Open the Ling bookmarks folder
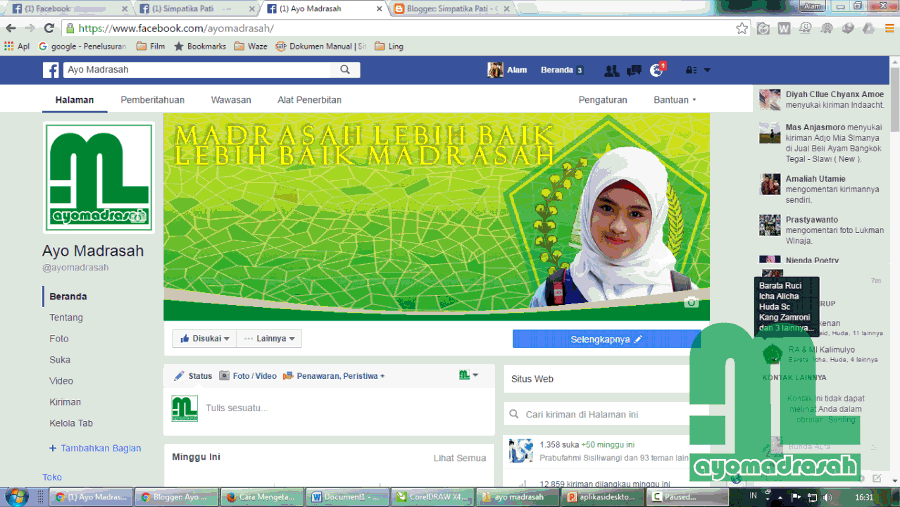The height and width of the screenshot is (507, 900). point(389,47)
